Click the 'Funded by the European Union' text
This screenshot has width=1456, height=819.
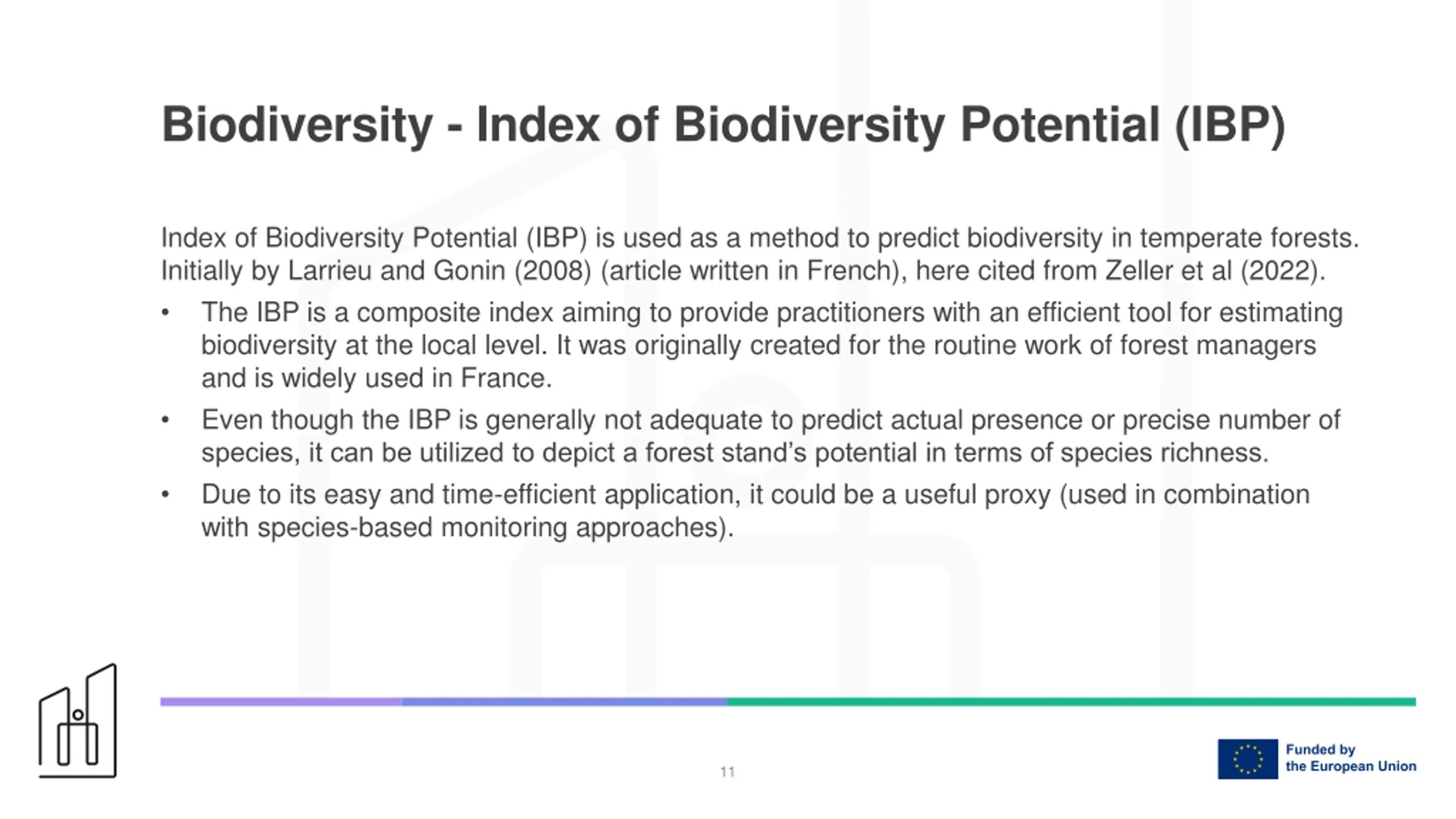[x=1351, y=758]
